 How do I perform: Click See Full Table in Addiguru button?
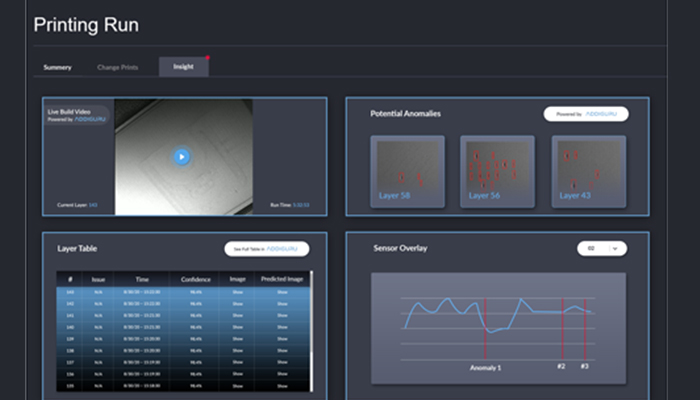[x=266, y=248]
